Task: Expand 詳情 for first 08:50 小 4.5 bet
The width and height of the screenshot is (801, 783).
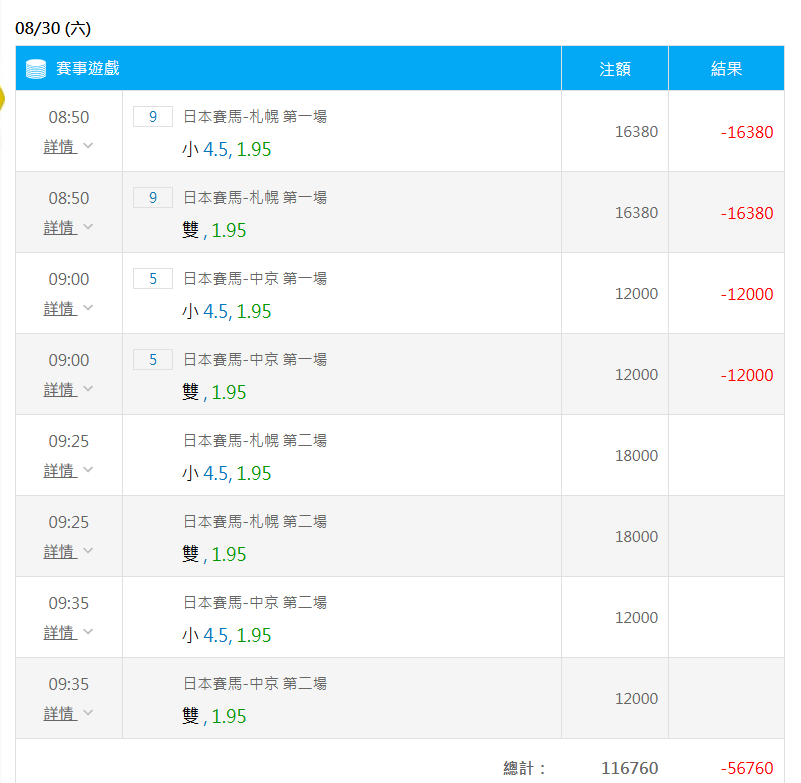Action: click(x=60, y=147)
